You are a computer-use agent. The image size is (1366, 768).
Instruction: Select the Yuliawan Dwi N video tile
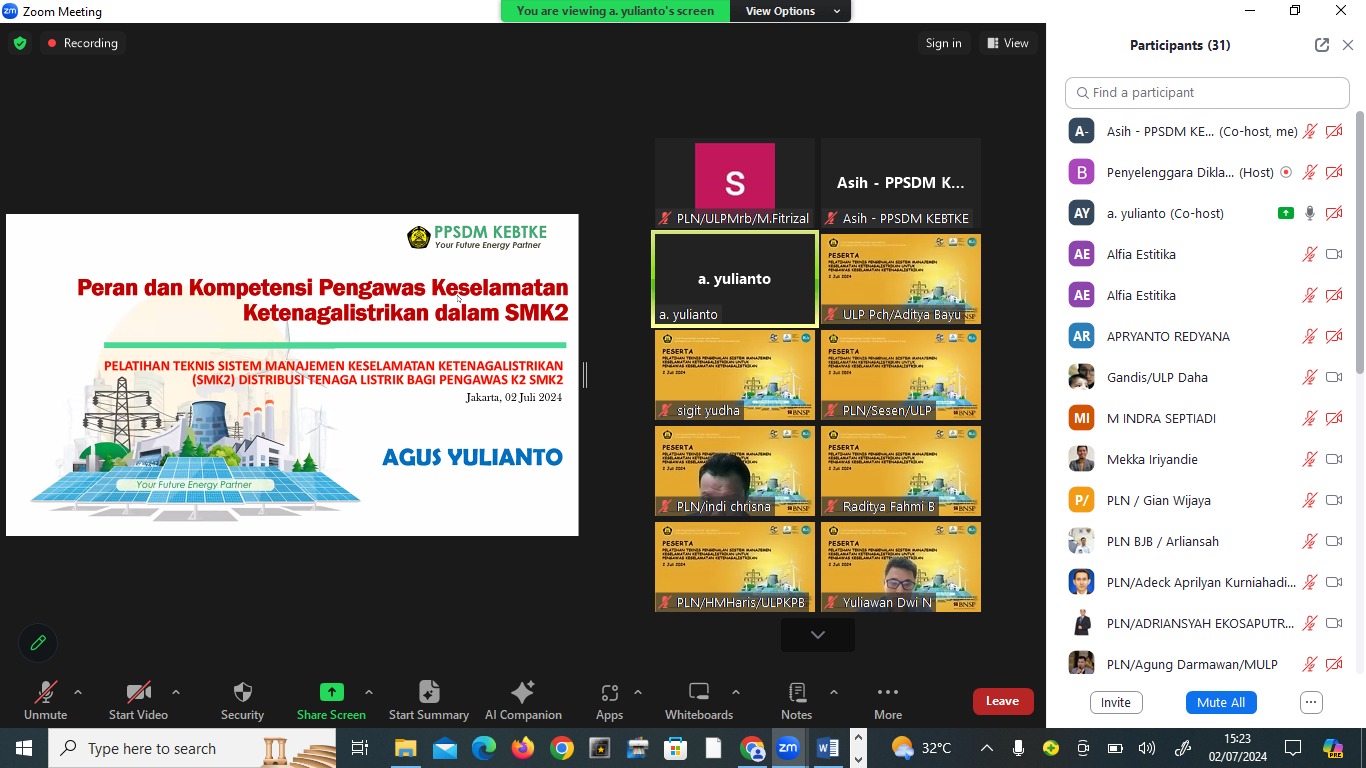(x=901, y=567)
